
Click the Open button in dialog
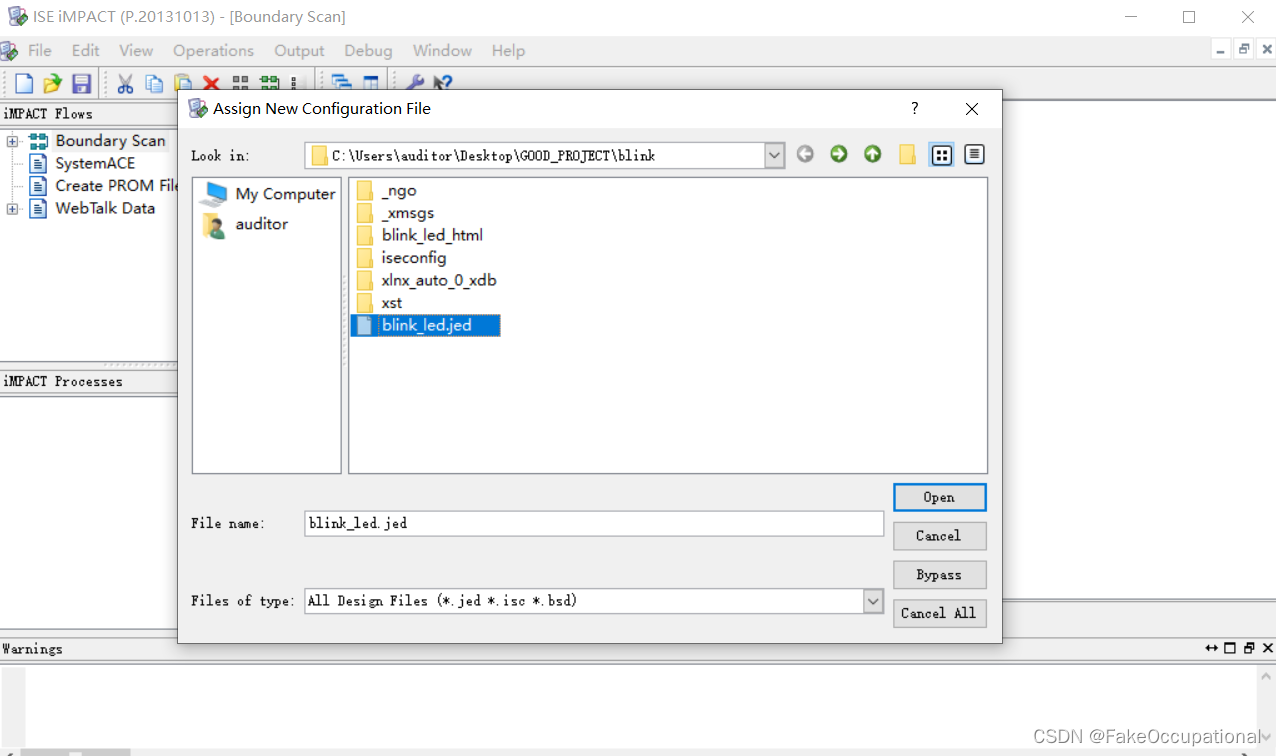coord(939,497)
